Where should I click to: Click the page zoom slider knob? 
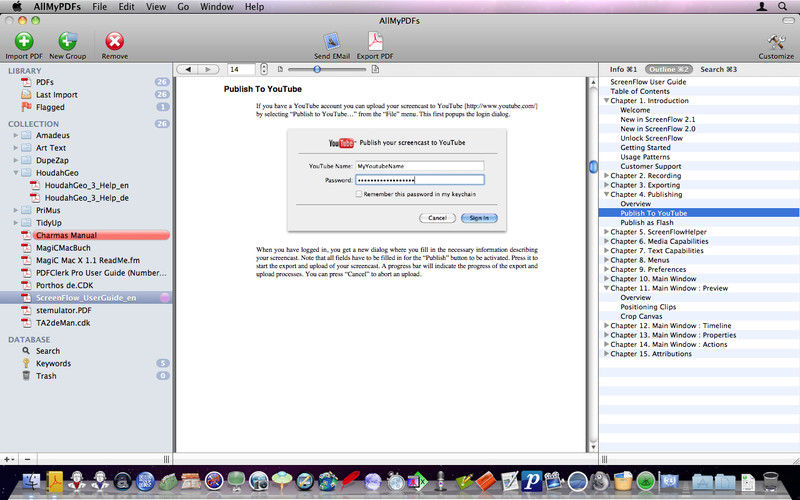click(317, 69)
